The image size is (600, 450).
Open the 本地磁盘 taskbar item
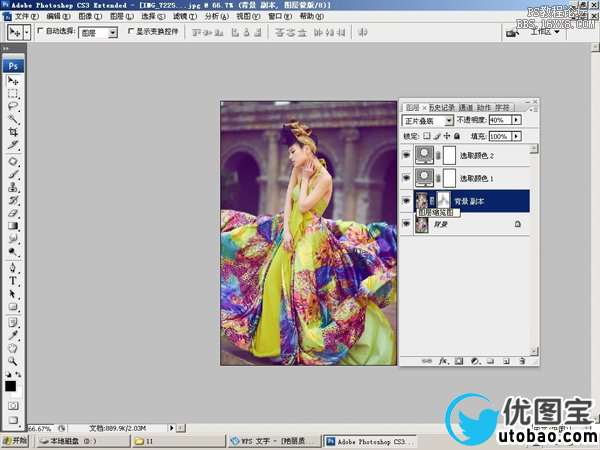[x=82, y=441]
